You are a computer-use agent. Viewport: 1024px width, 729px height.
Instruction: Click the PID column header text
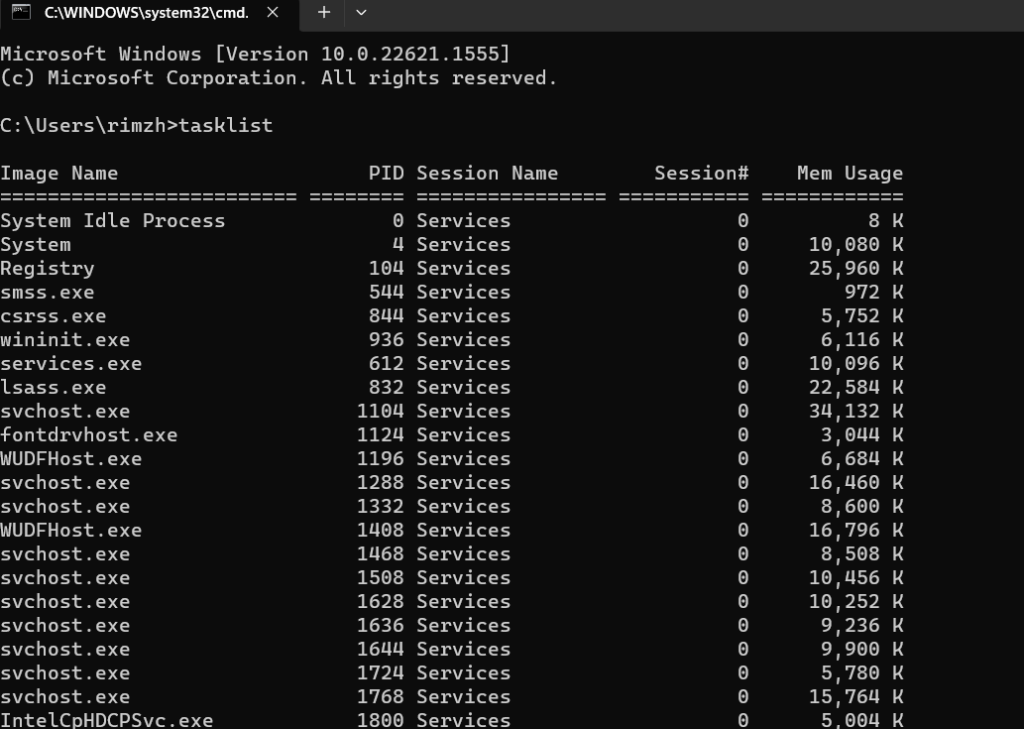pos(386,173)
